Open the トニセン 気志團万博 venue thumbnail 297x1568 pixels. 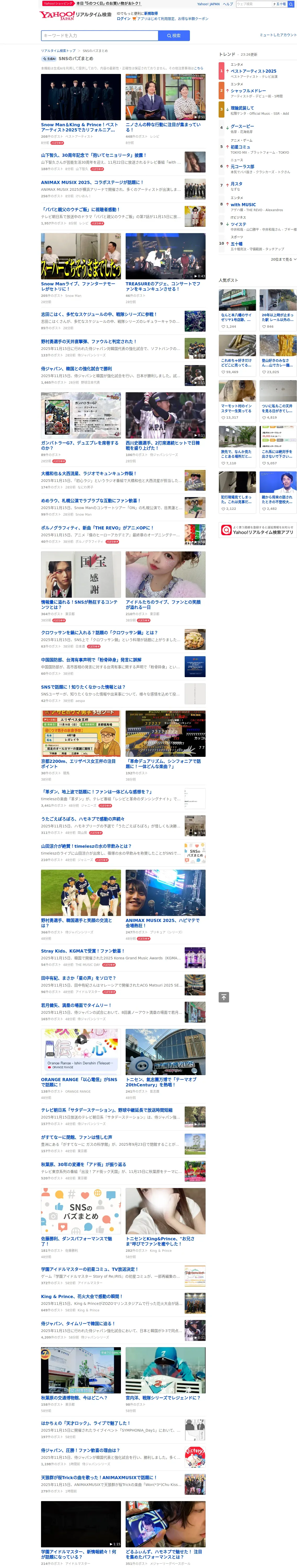pos(166,1052)
